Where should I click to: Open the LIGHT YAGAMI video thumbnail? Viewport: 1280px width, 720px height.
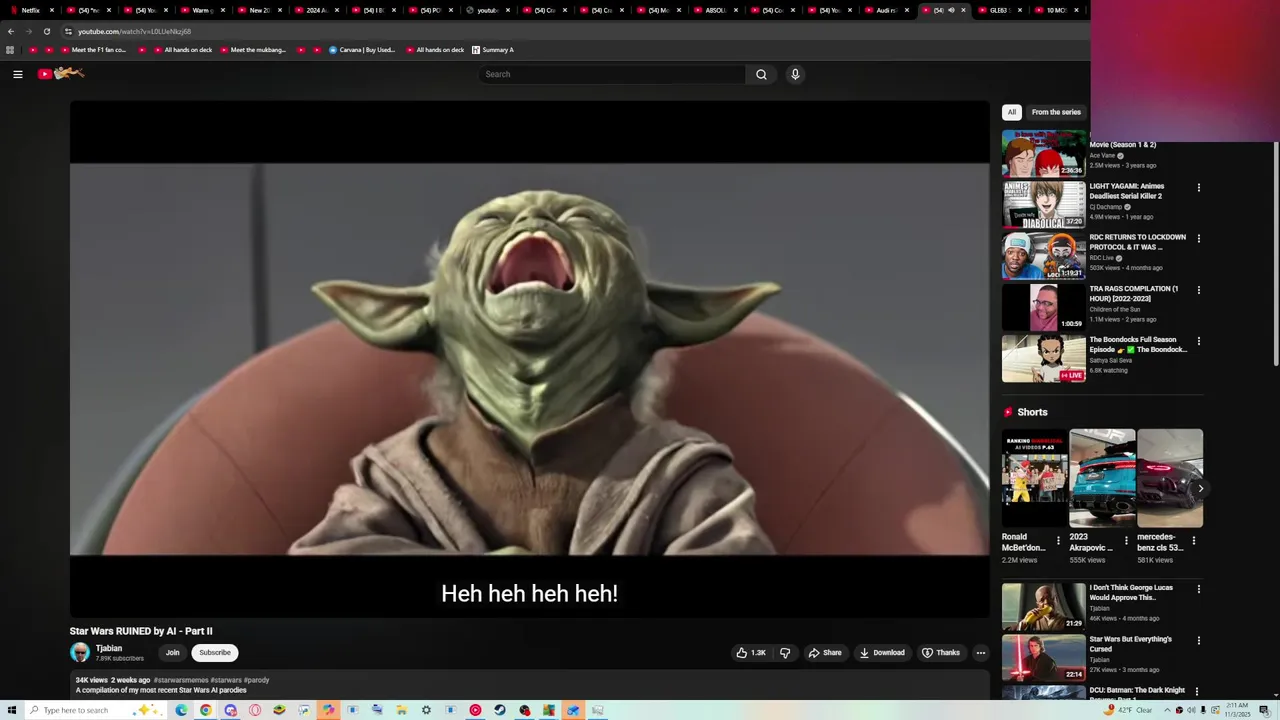point(1043,204)
